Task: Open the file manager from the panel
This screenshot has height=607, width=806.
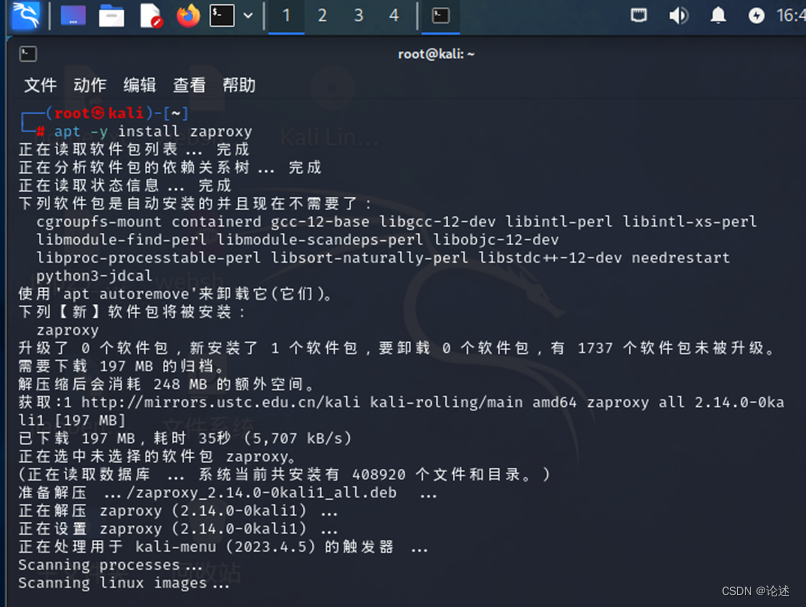Action: pos(112,16)
